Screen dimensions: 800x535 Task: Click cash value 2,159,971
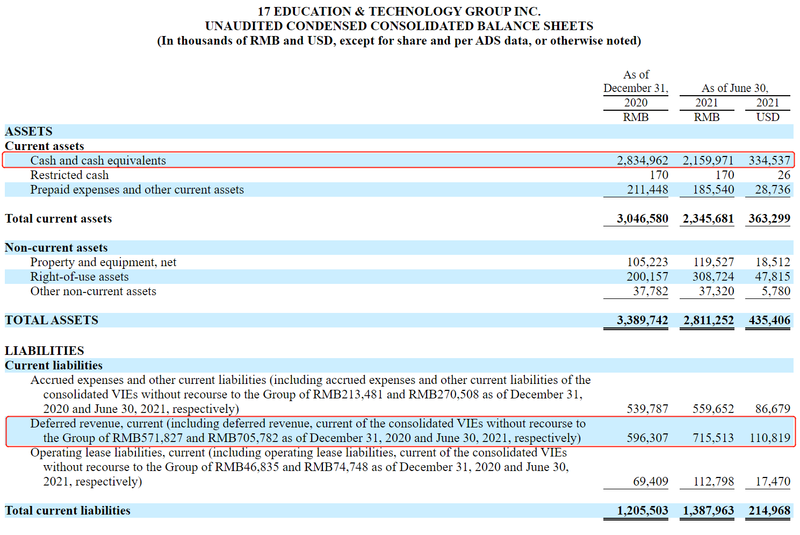point(708,161)
